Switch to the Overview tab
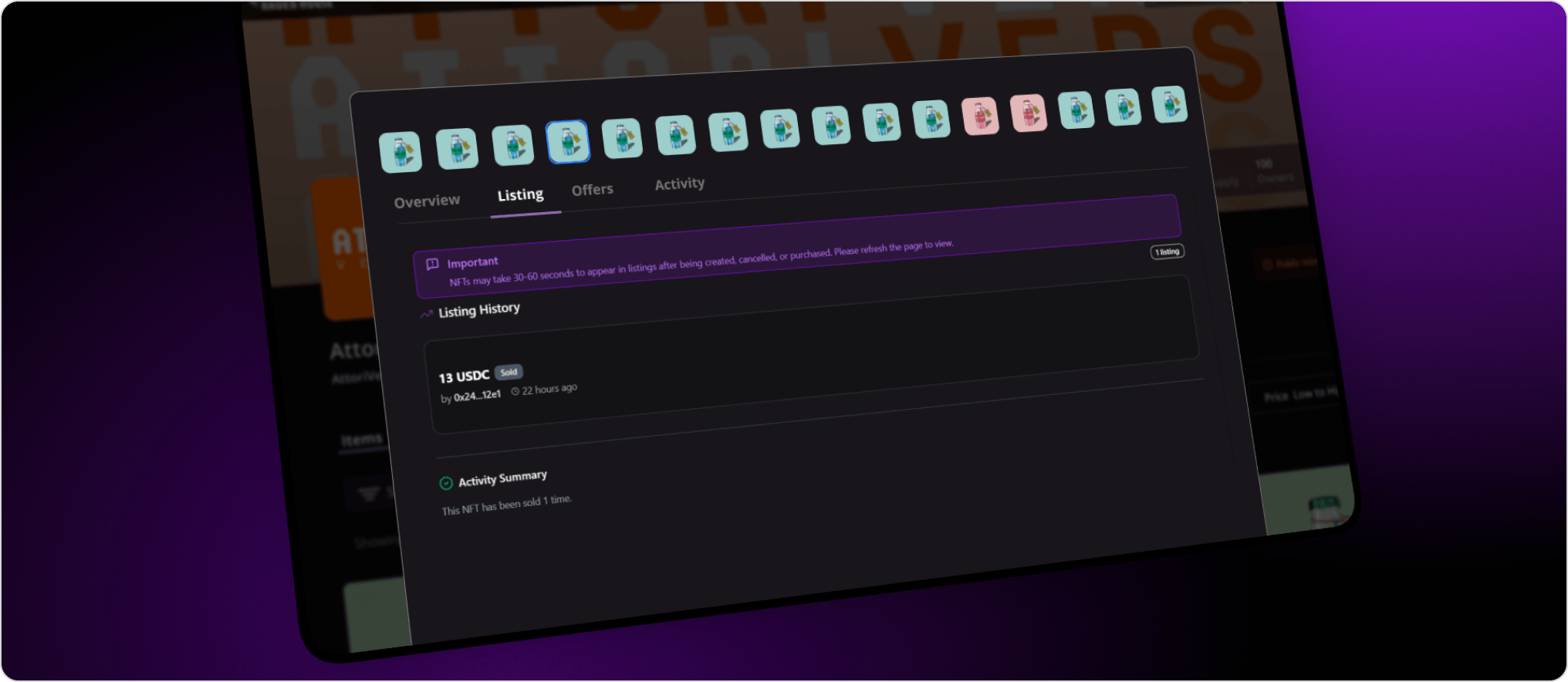The image size is (1568, 682). (427, 201)
